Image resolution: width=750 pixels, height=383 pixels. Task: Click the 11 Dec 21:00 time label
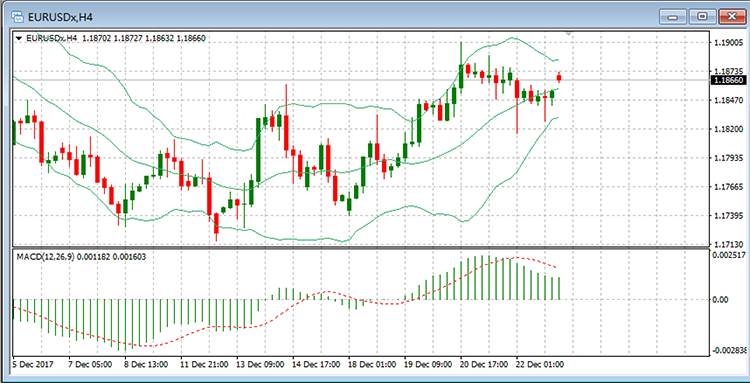click(205, 364)
